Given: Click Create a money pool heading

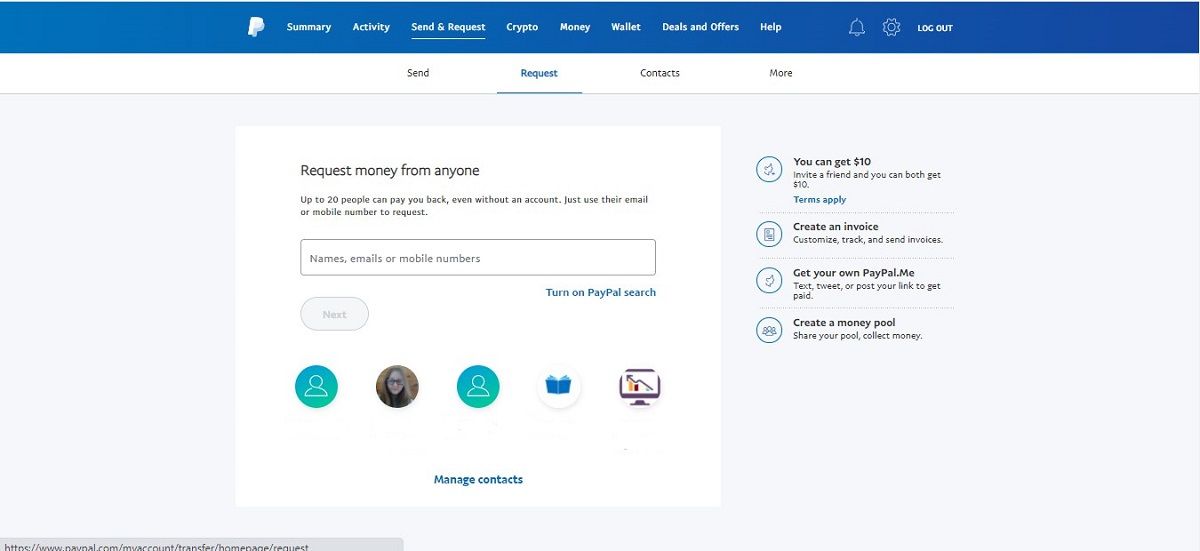Looking at the screenshot, I should (844, 323).
